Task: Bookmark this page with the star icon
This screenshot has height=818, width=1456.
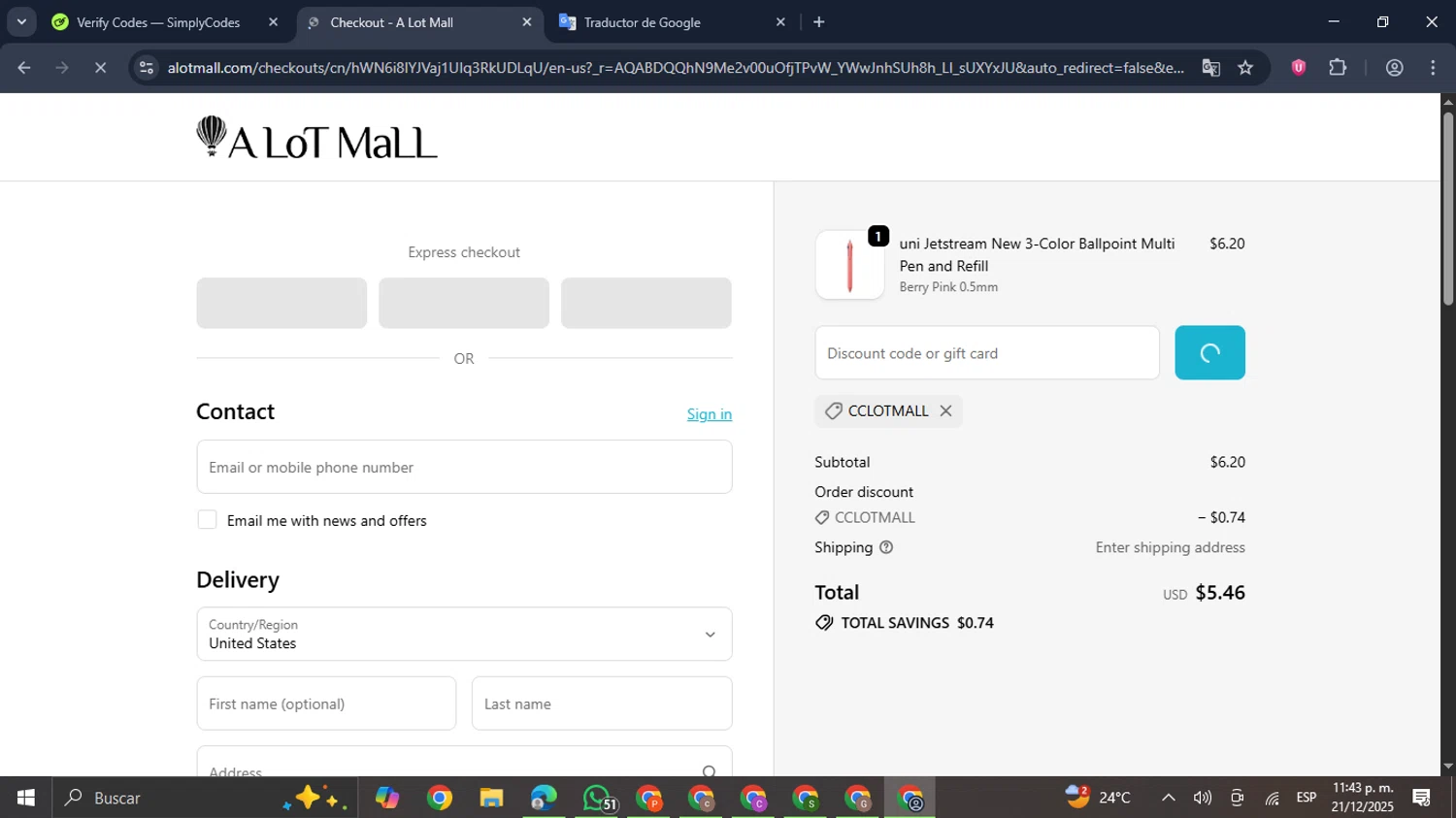Action: pos(1245,68)
